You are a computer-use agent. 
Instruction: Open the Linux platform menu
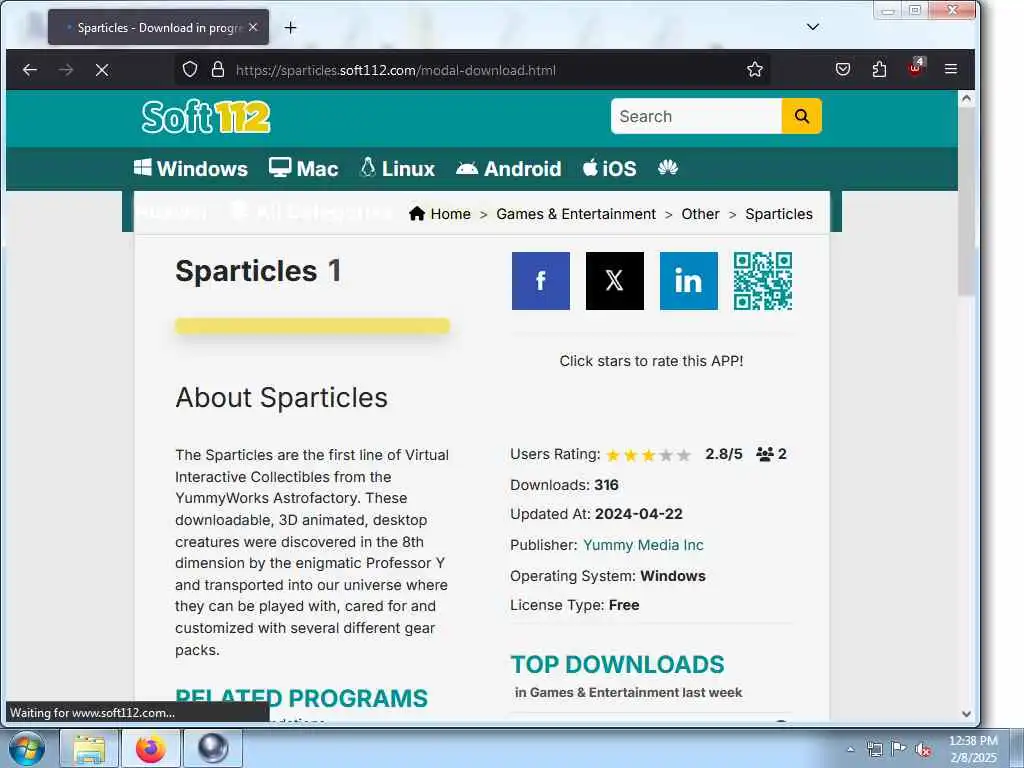point(397,168)
